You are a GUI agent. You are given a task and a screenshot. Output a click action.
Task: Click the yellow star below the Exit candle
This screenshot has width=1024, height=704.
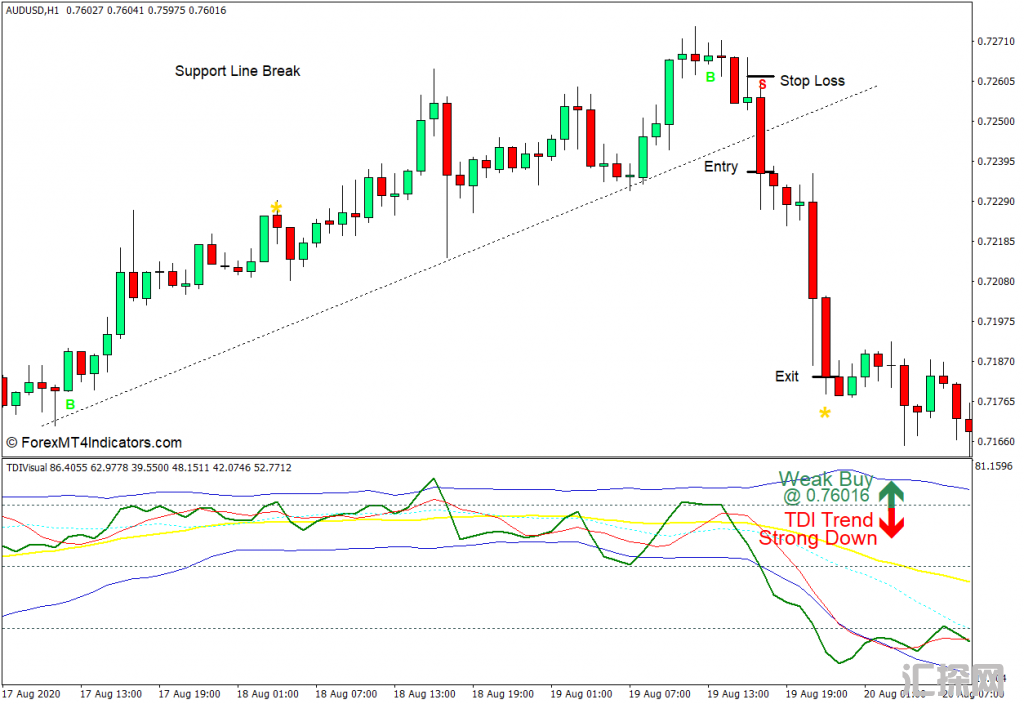[x=825, y=412]
